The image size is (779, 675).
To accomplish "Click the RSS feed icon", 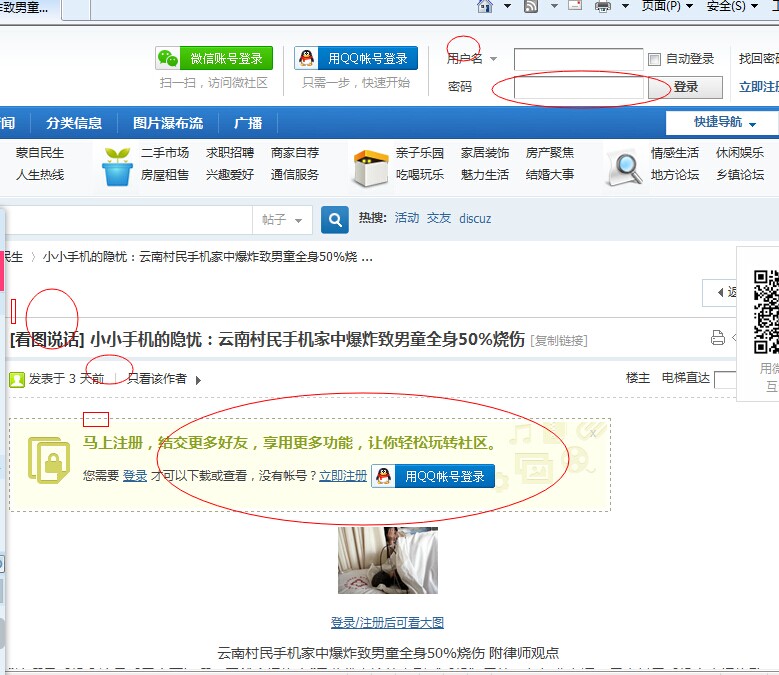I will pyautogui.click(x=531, y=6).
